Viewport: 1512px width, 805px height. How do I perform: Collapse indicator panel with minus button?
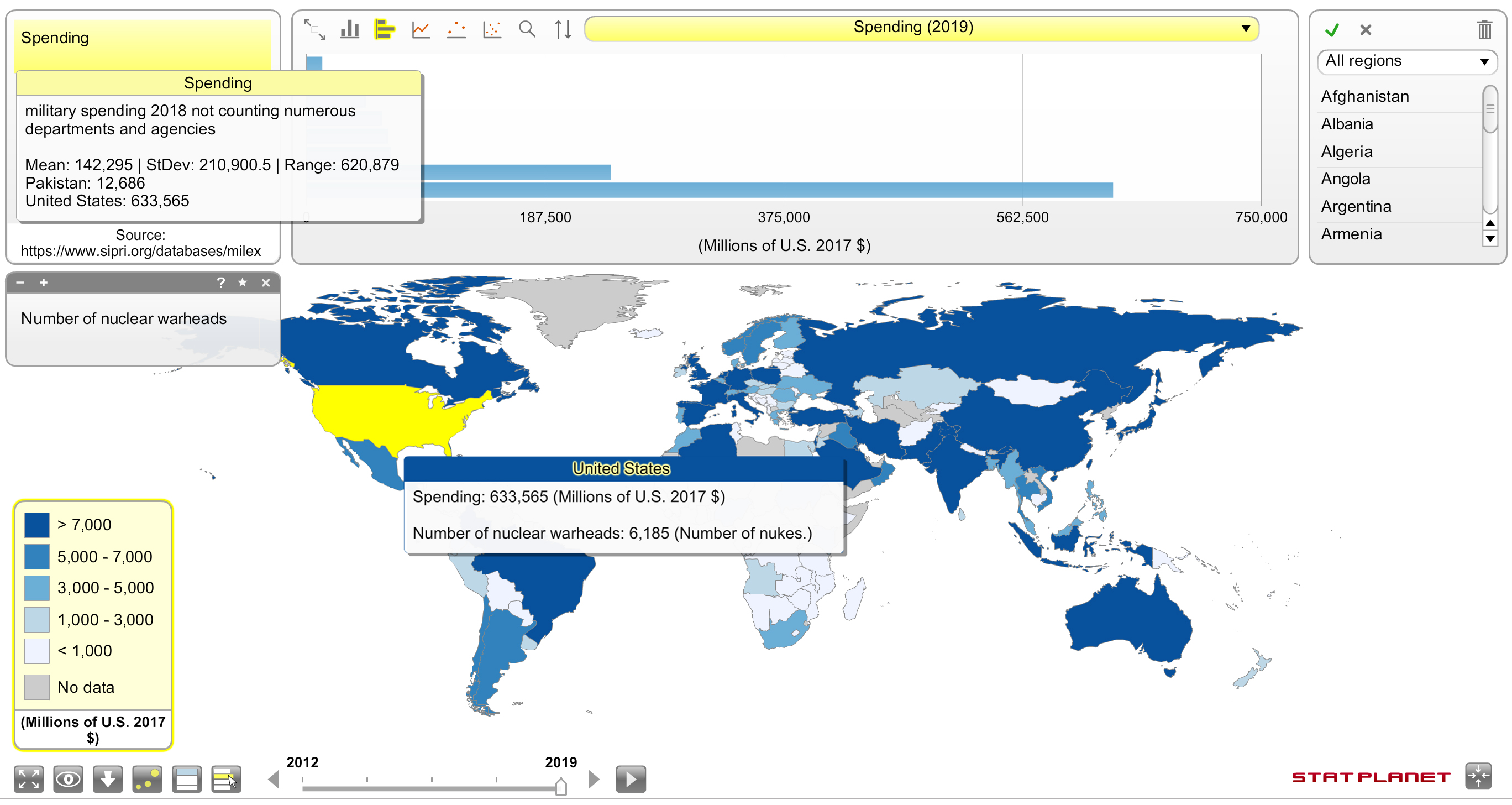[20, 283]
